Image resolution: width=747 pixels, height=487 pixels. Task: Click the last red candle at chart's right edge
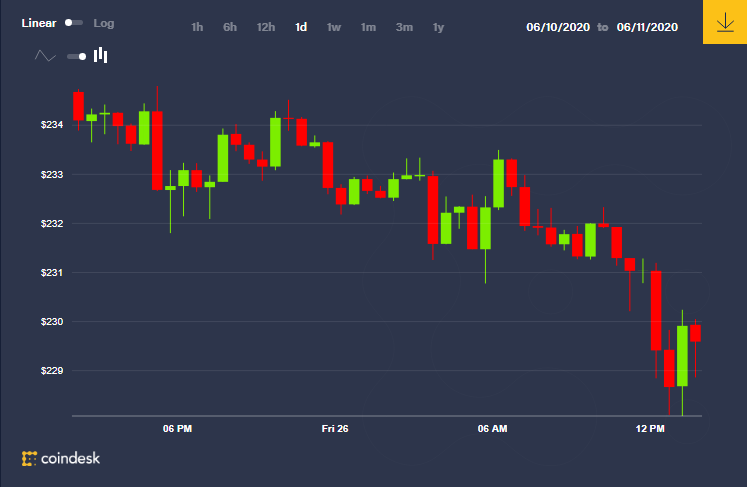pyautogui.click(x=695, y=333)
